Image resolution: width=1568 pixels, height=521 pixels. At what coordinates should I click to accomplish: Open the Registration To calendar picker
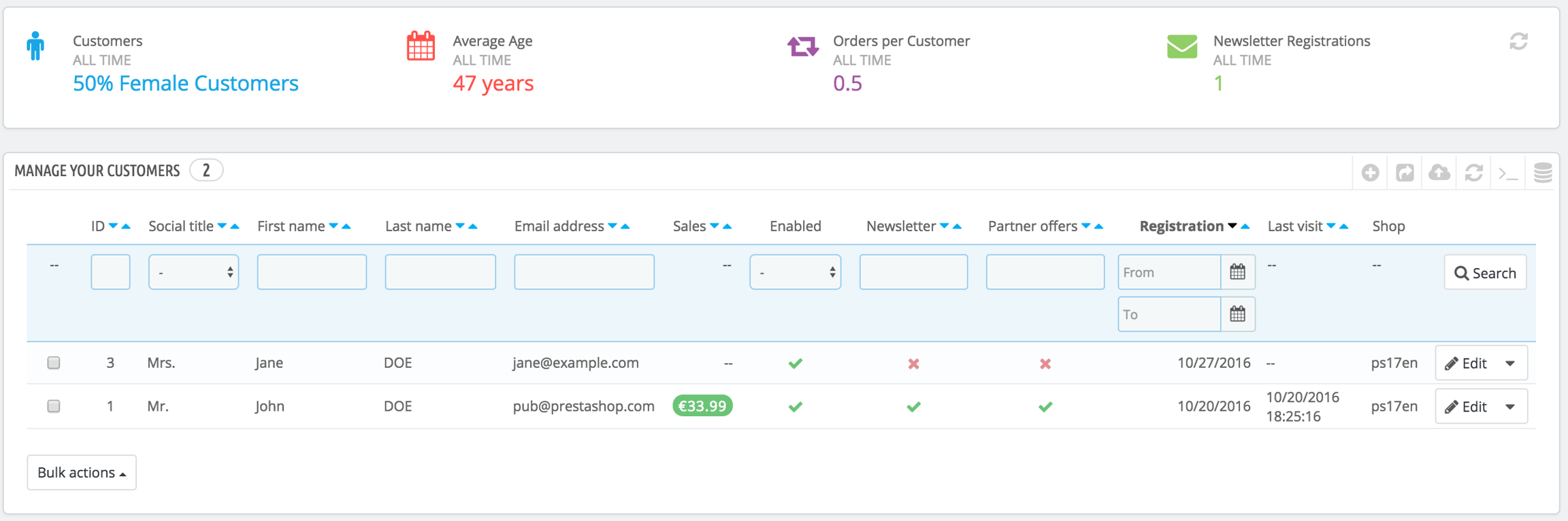1237,314
